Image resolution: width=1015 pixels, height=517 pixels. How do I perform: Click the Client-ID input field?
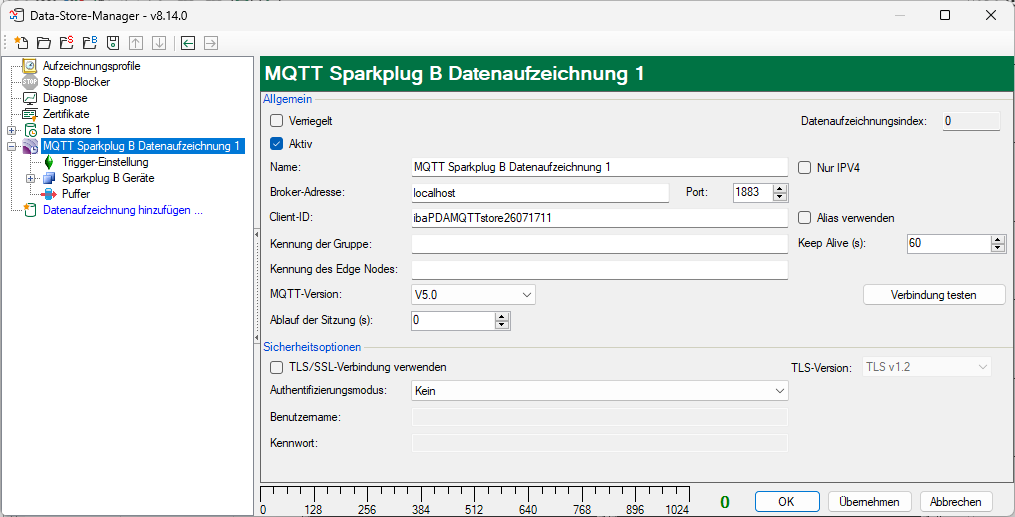[599, 218]
